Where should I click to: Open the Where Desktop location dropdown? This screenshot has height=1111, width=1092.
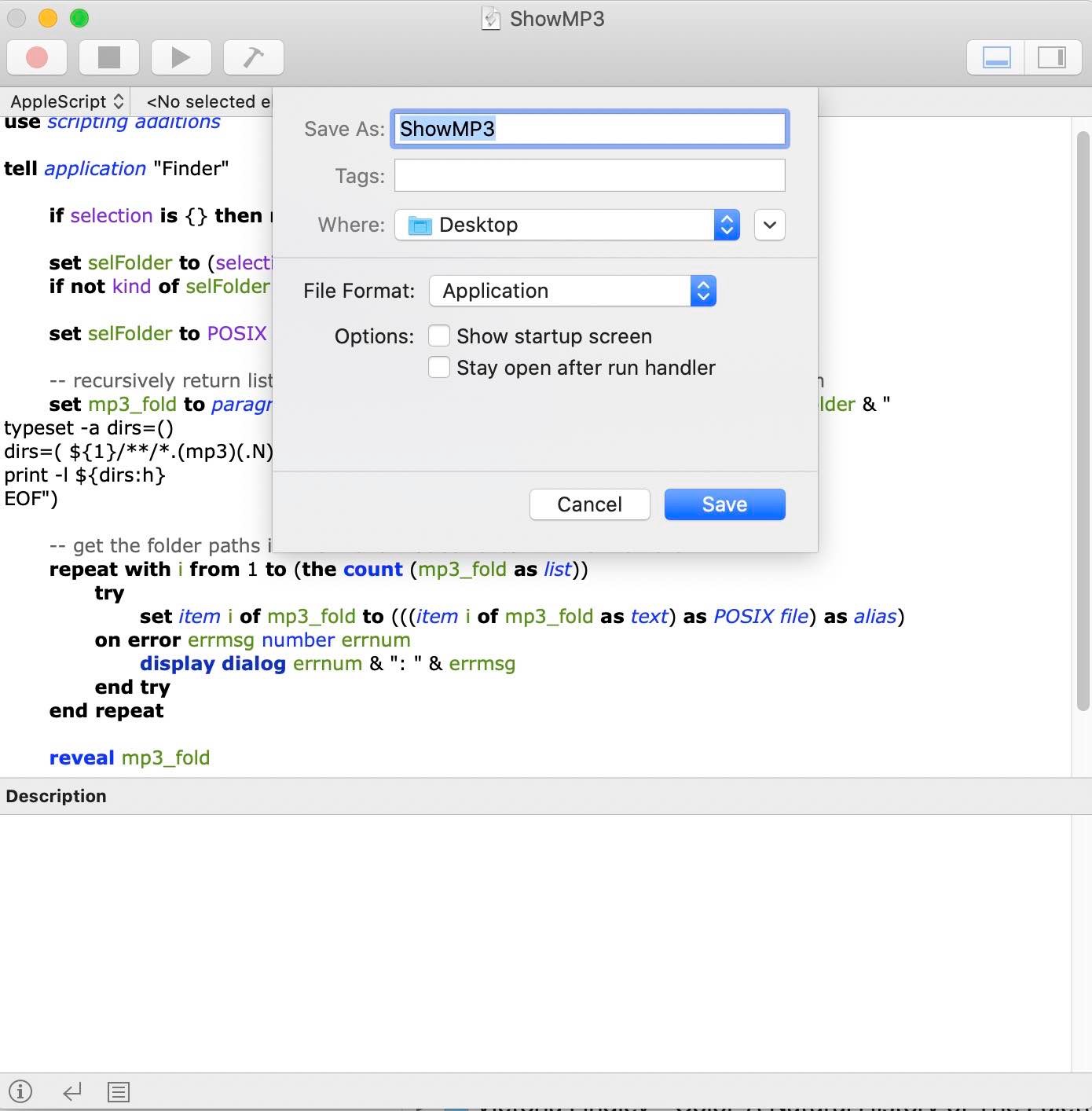coord(566,225)
